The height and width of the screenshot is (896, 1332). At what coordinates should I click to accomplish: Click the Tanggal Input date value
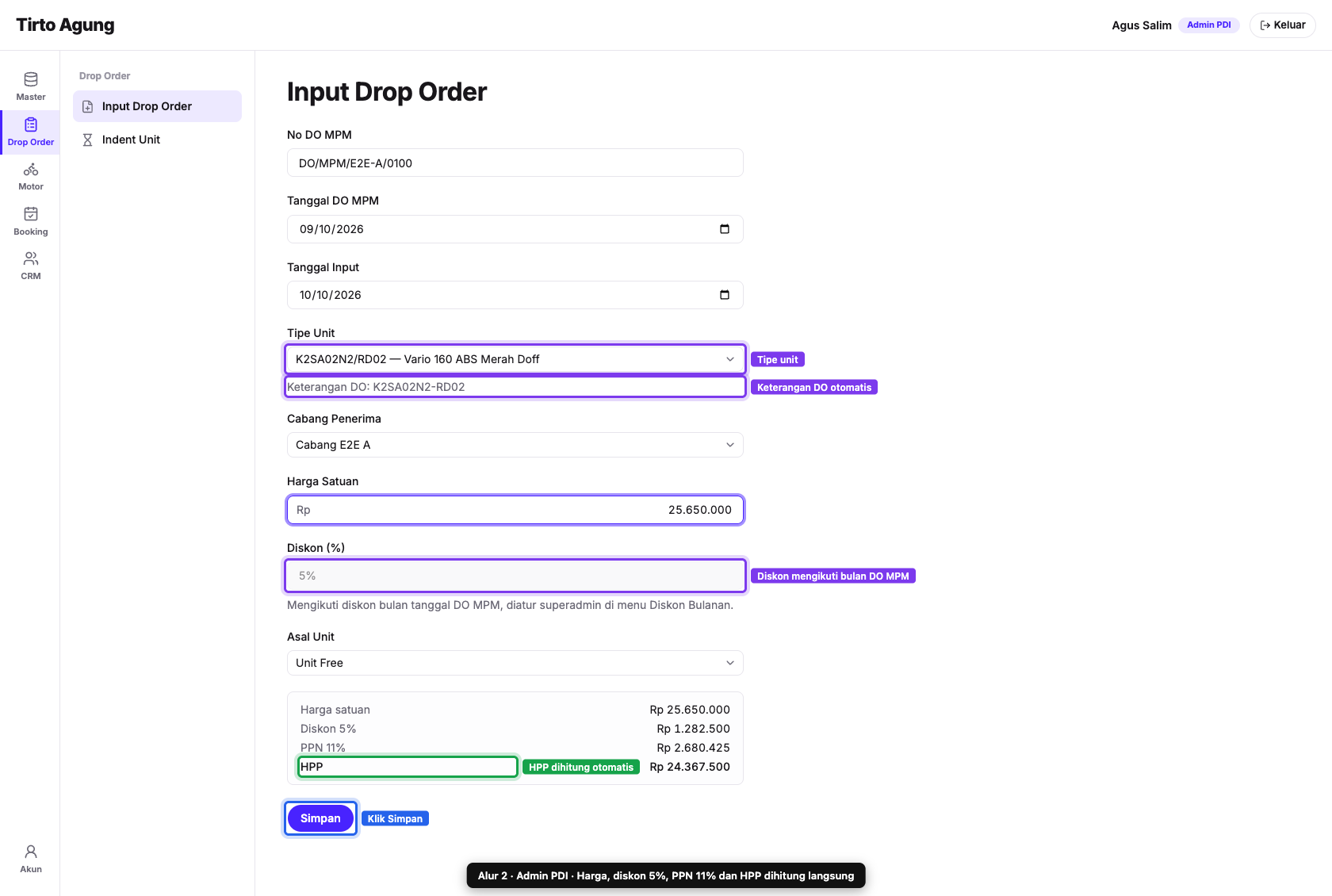331,295
